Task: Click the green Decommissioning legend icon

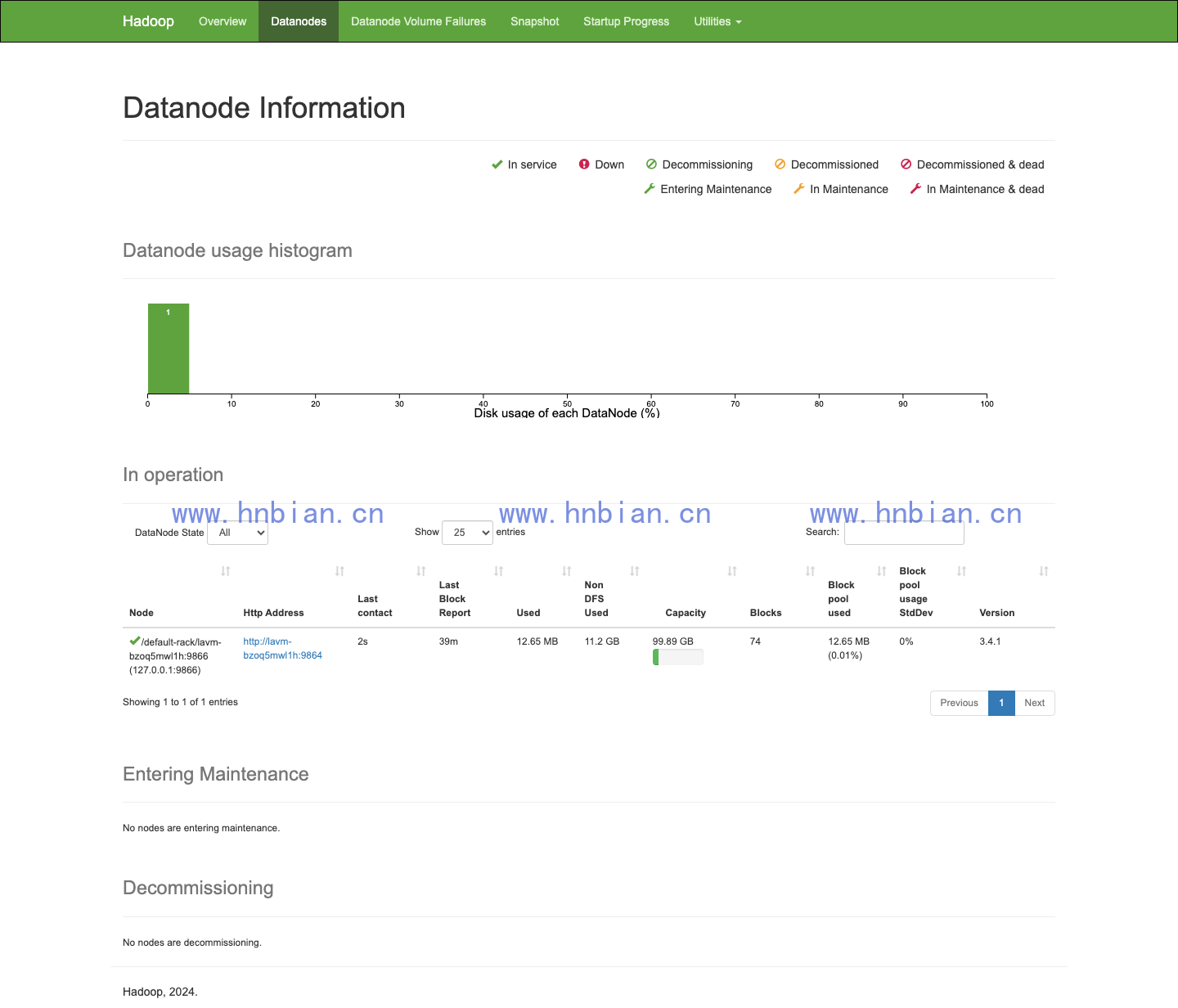Action: point(651,164)
